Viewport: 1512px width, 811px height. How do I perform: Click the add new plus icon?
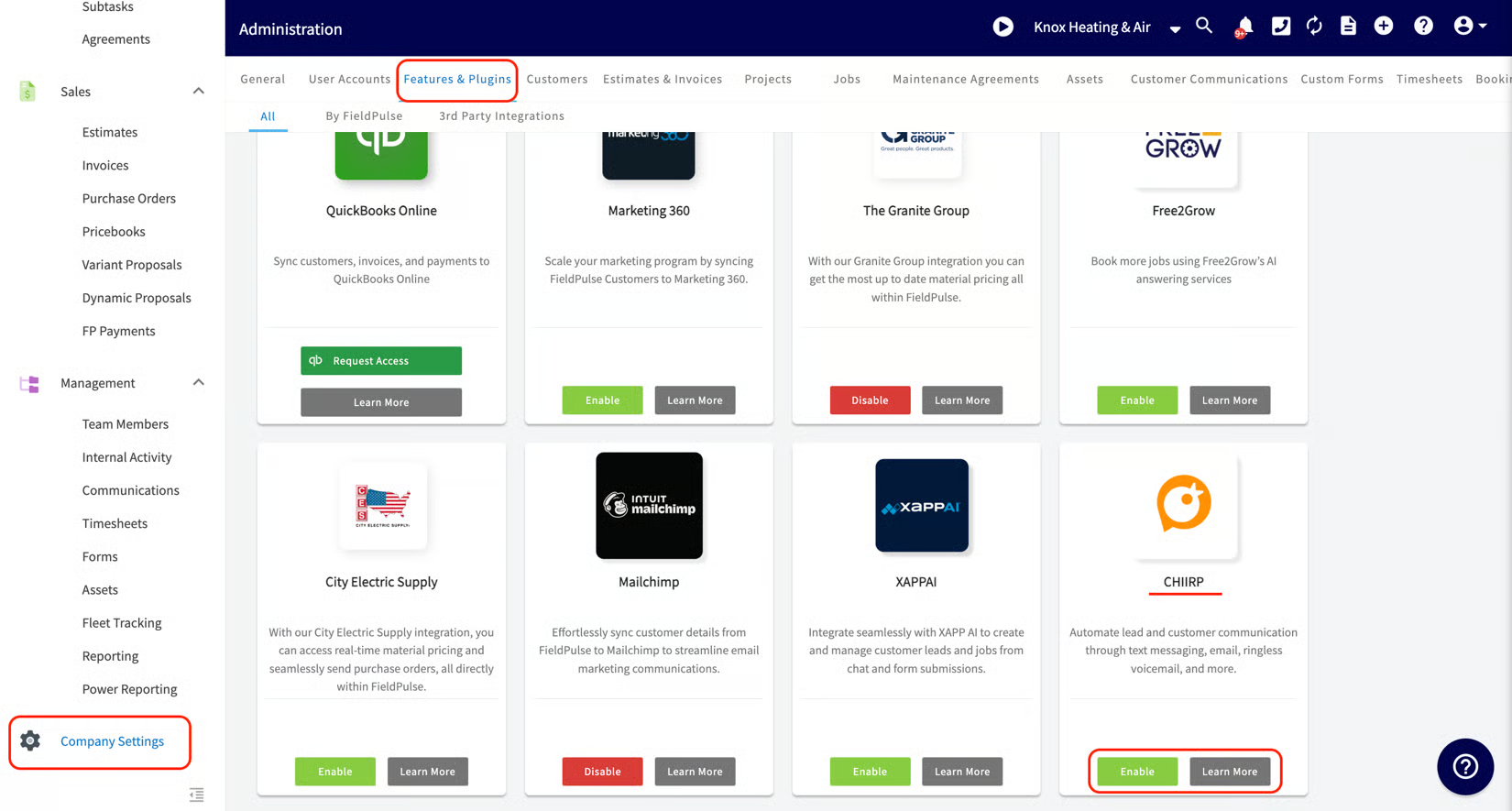click(1384, 26)
